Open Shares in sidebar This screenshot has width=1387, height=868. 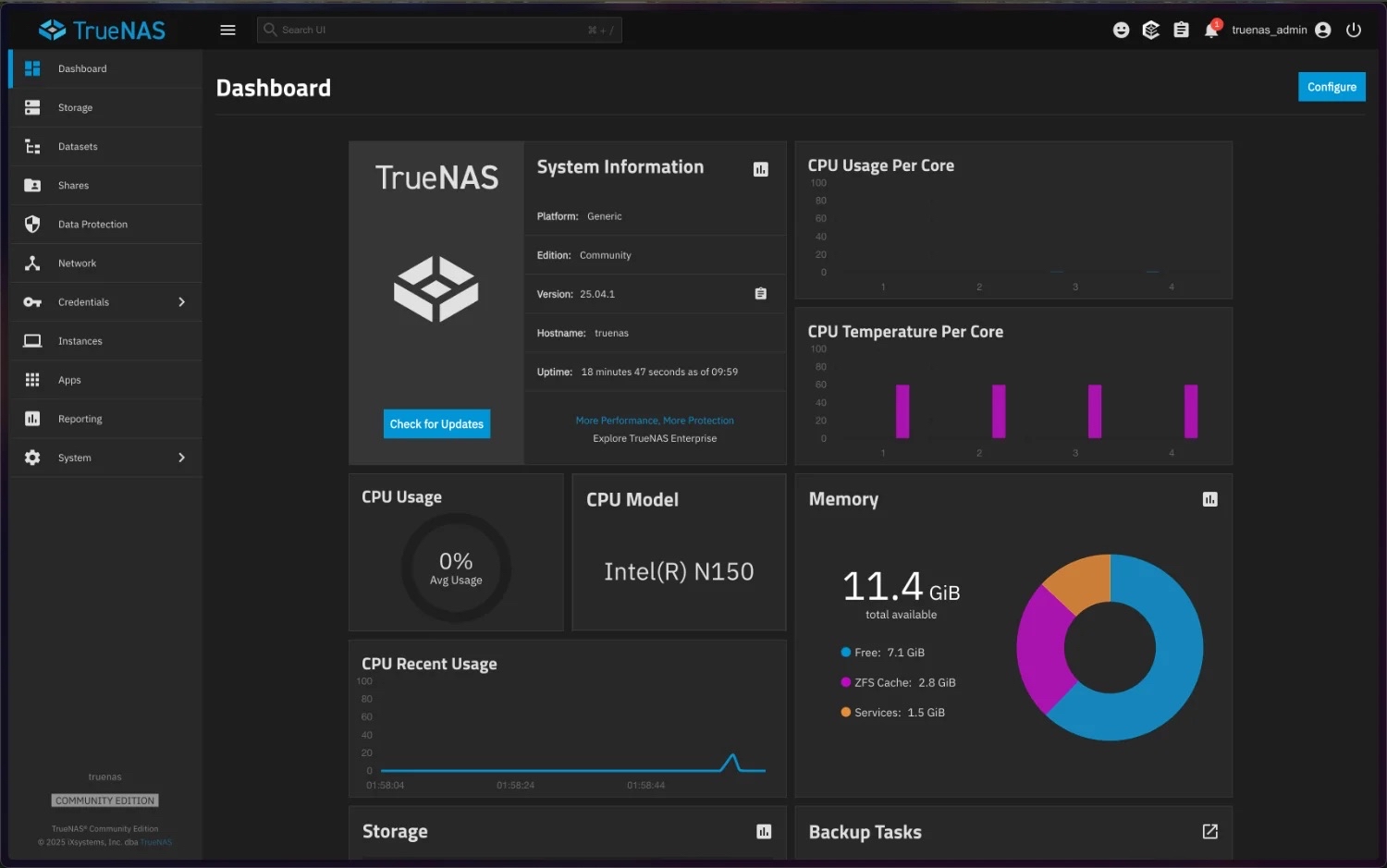tap(105, 185)
